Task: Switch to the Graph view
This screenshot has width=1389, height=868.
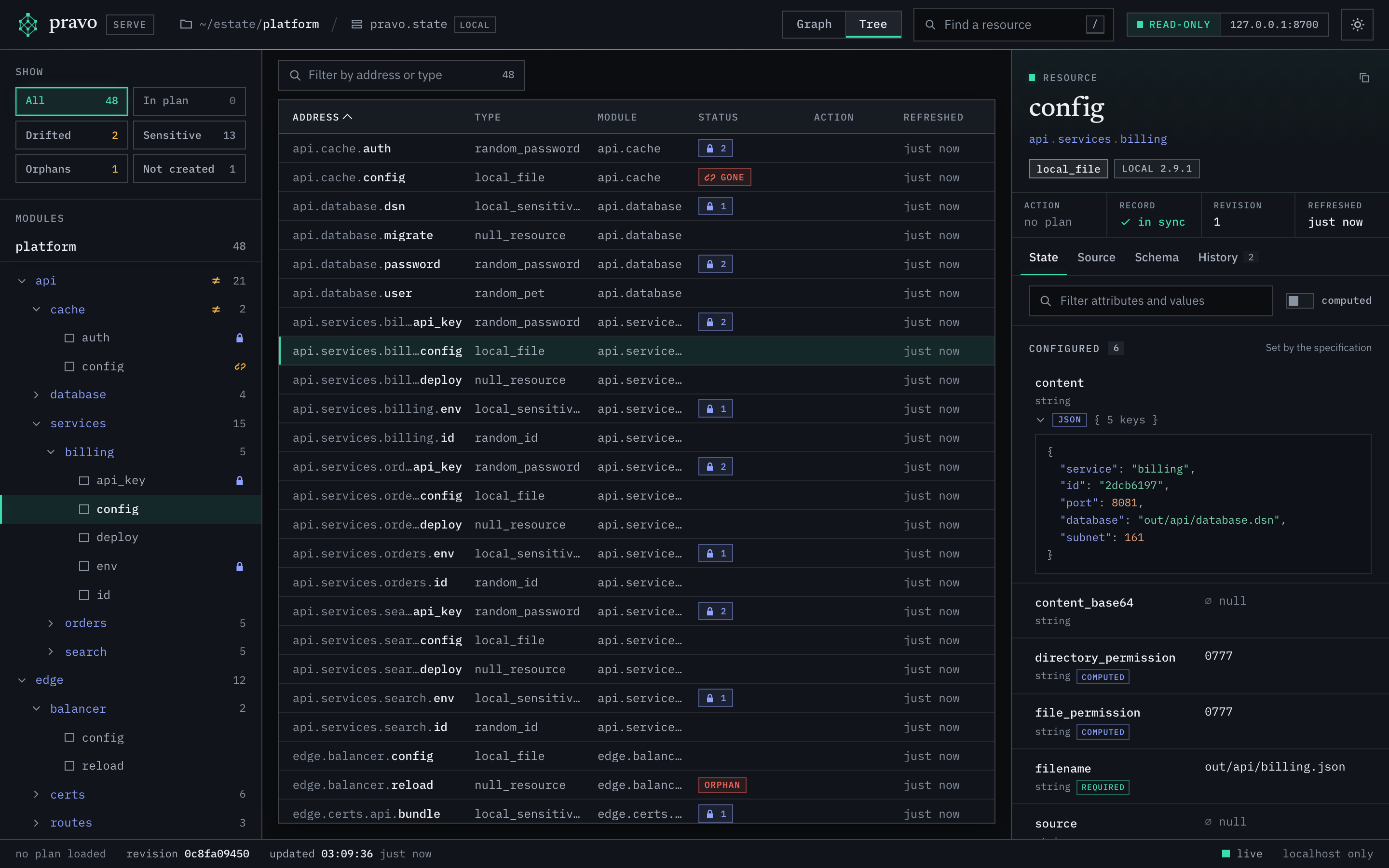Action: (814, 24)
